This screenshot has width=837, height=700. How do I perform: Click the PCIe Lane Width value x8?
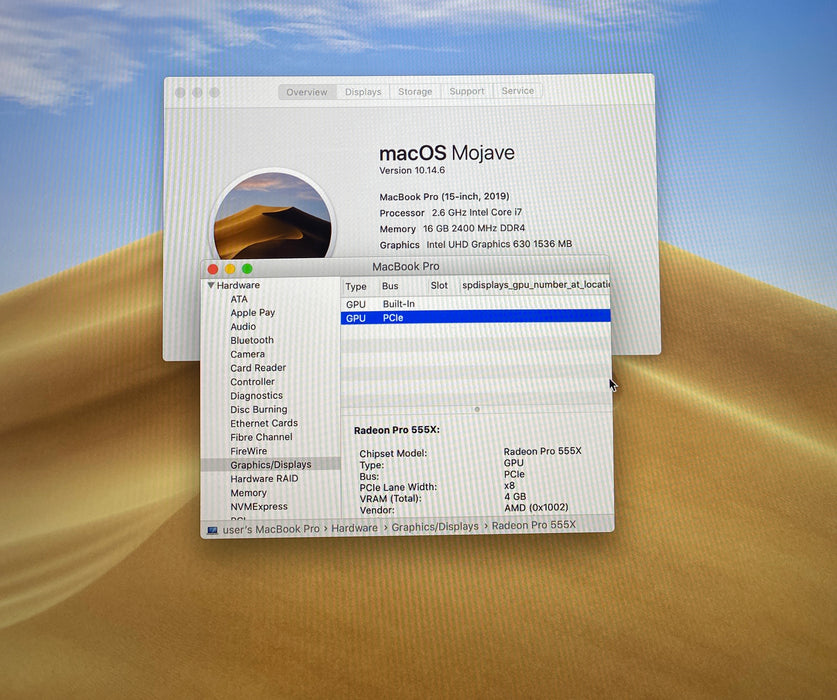click(509, 485)
